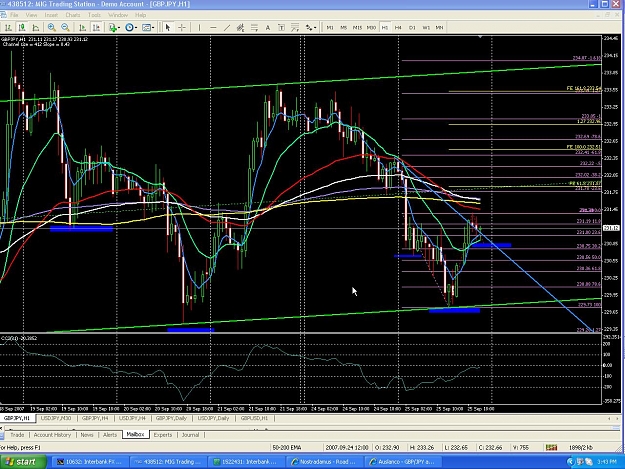Switch to the W1 timeframe
Screen dimensions: 625x469
click(x=426, y=27)
